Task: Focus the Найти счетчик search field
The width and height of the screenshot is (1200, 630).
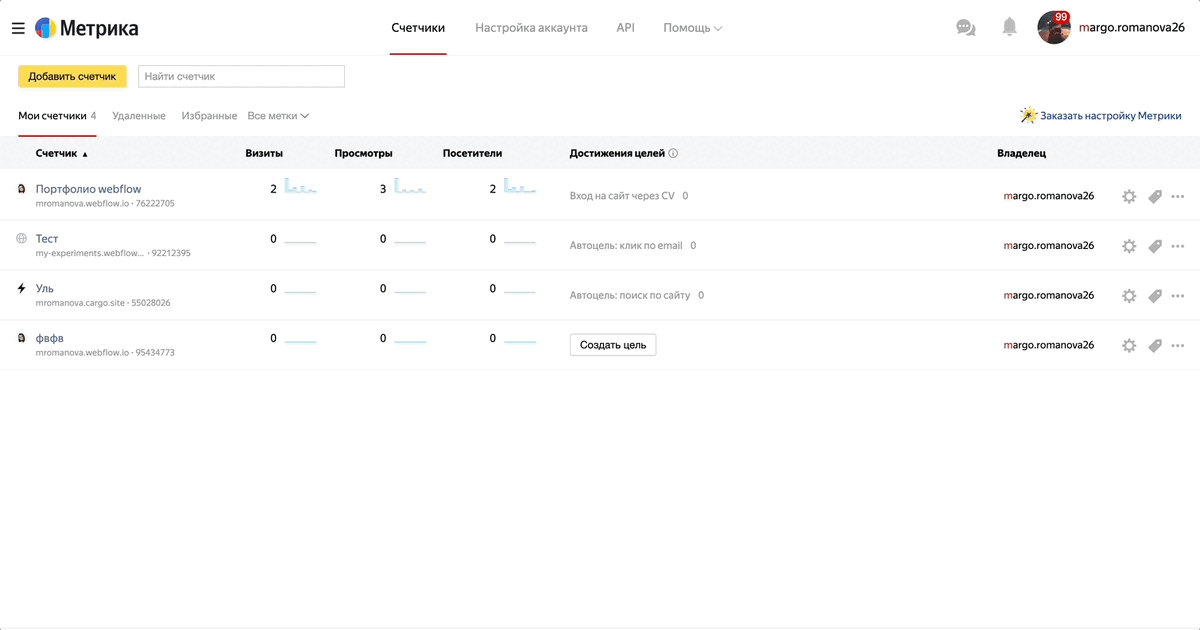Action: coord(241,76)
